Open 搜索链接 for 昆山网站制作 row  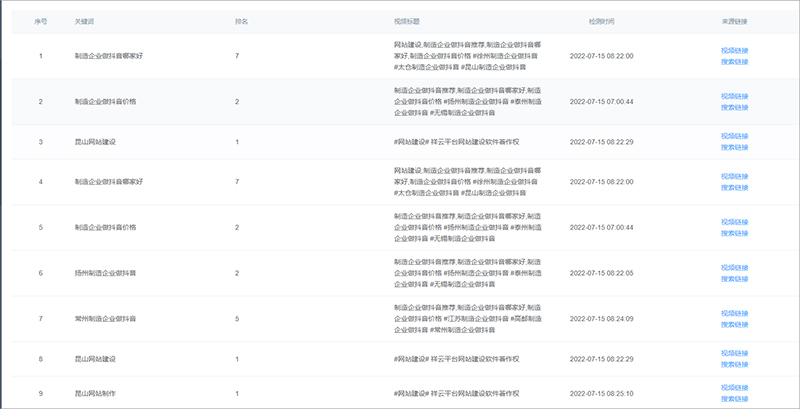pos(734,399)
